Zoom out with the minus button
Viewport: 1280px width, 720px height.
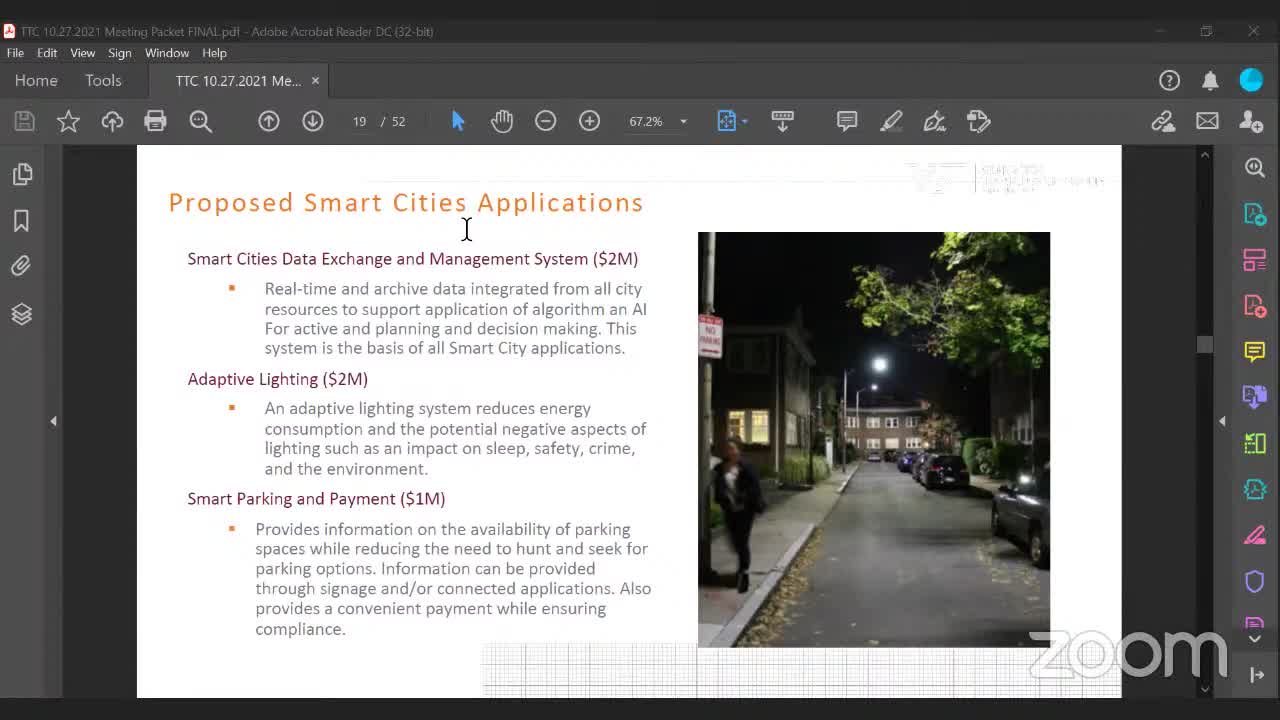point(545,121)
